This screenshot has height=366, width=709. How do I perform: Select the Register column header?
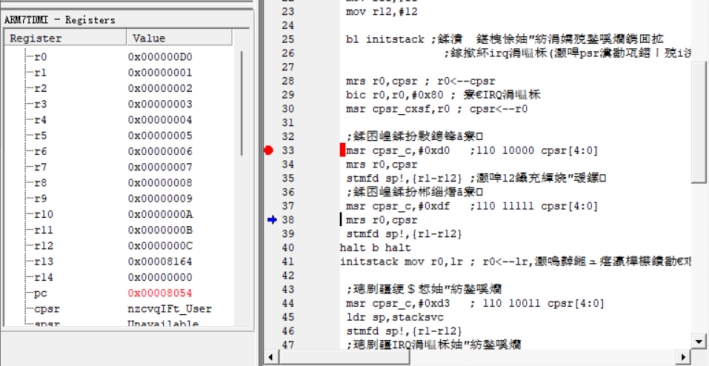click(66, 38)
